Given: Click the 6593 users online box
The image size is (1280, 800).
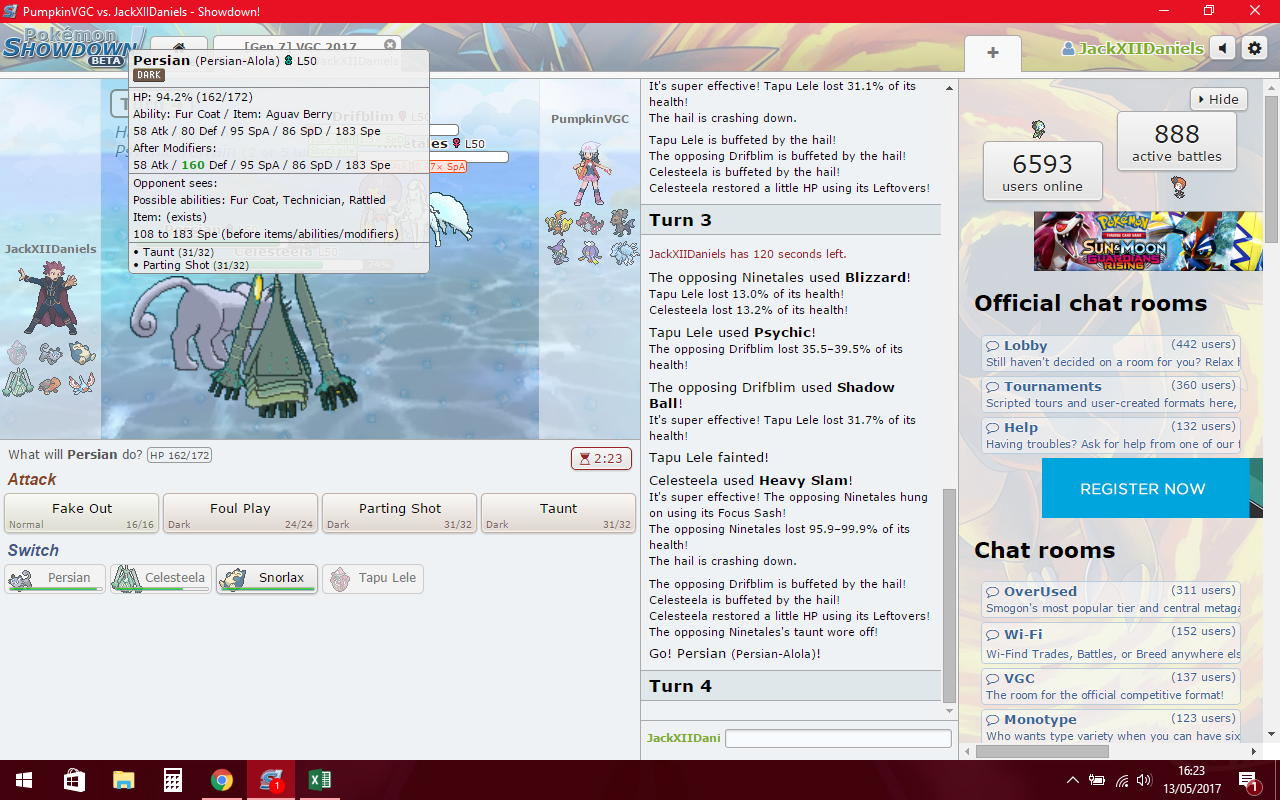Looking at the screenshot, I should [x=1043, y=173].
